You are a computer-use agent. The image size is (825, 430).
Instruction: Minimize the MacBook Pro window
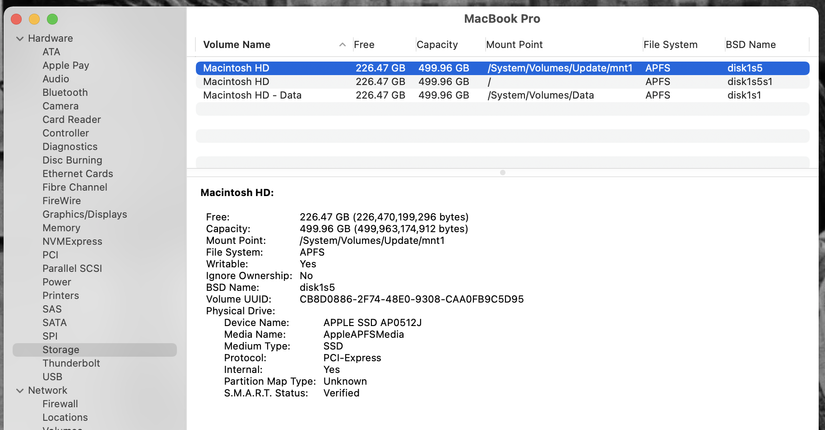(x=34, y=19)
